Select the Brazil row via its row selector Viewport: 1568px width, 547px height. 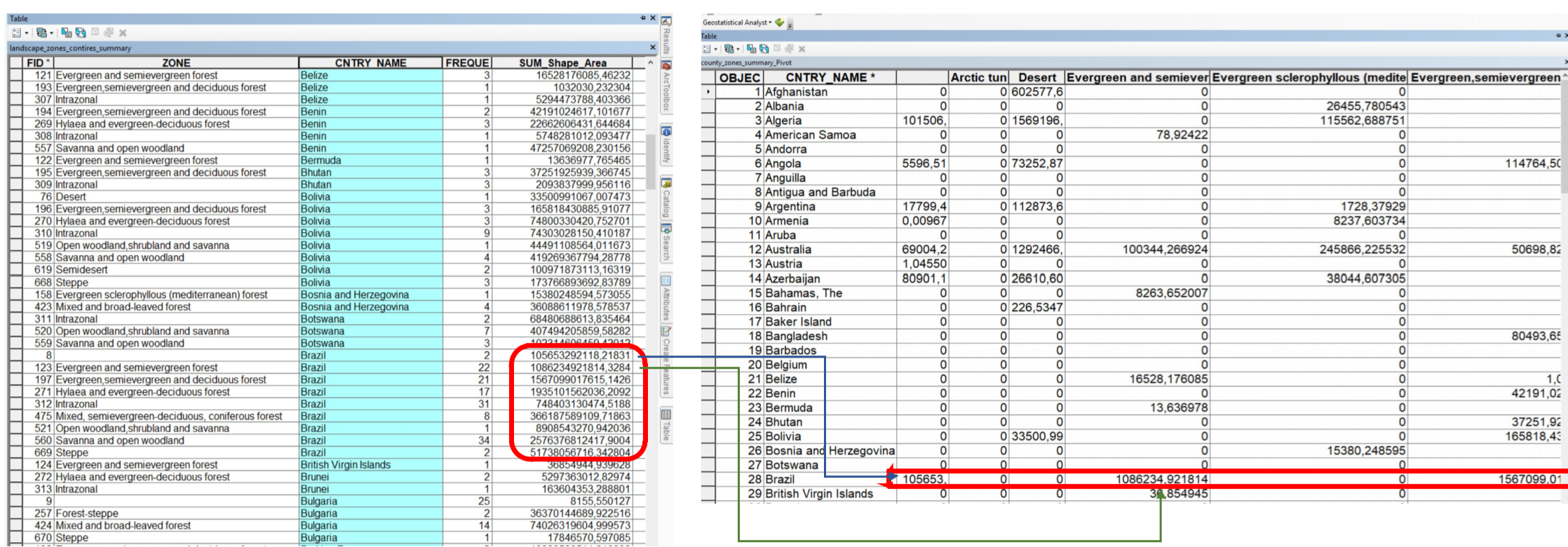click(708, 479)
